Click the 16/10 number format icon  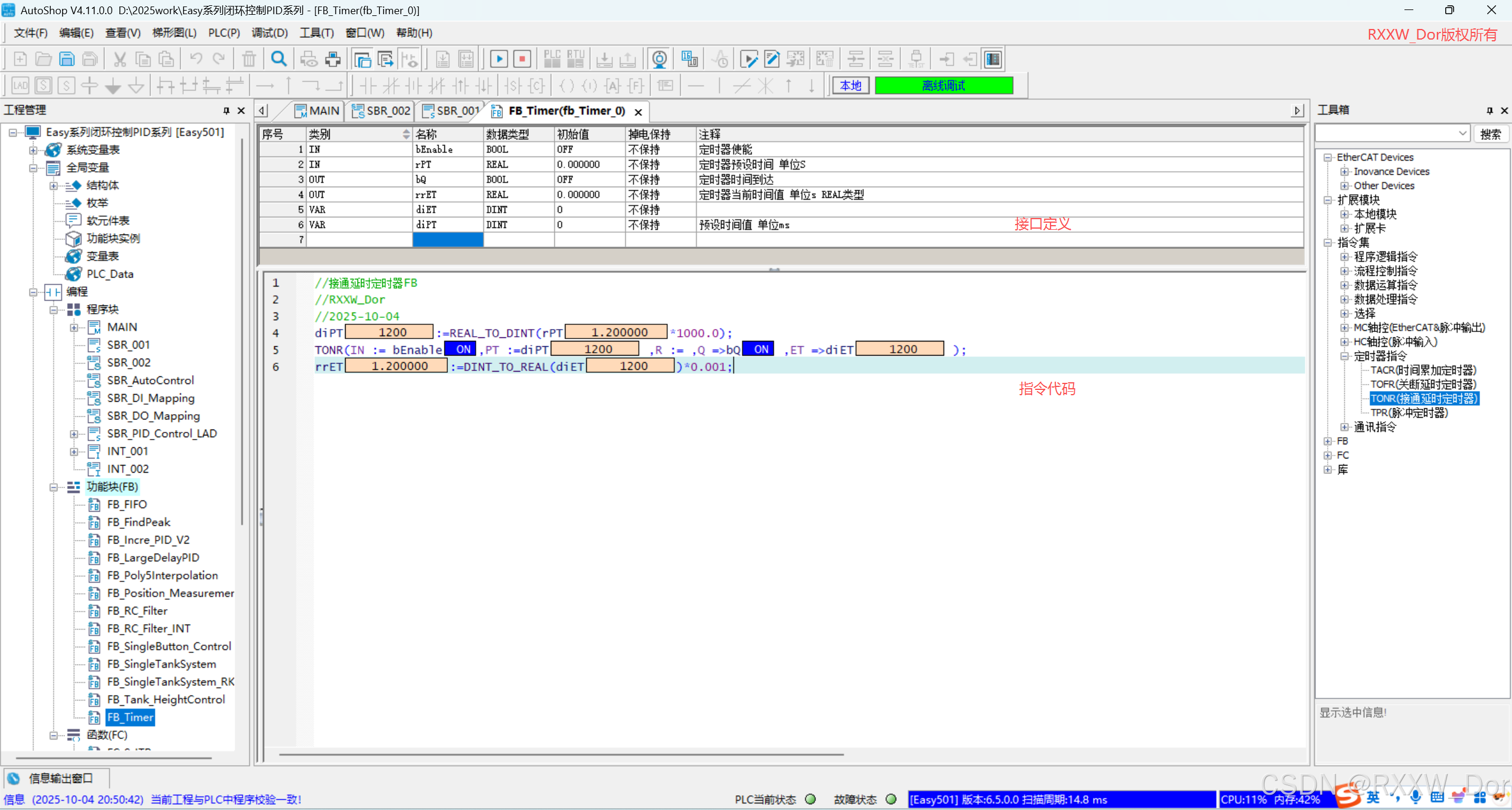click(x=689, y=59)
